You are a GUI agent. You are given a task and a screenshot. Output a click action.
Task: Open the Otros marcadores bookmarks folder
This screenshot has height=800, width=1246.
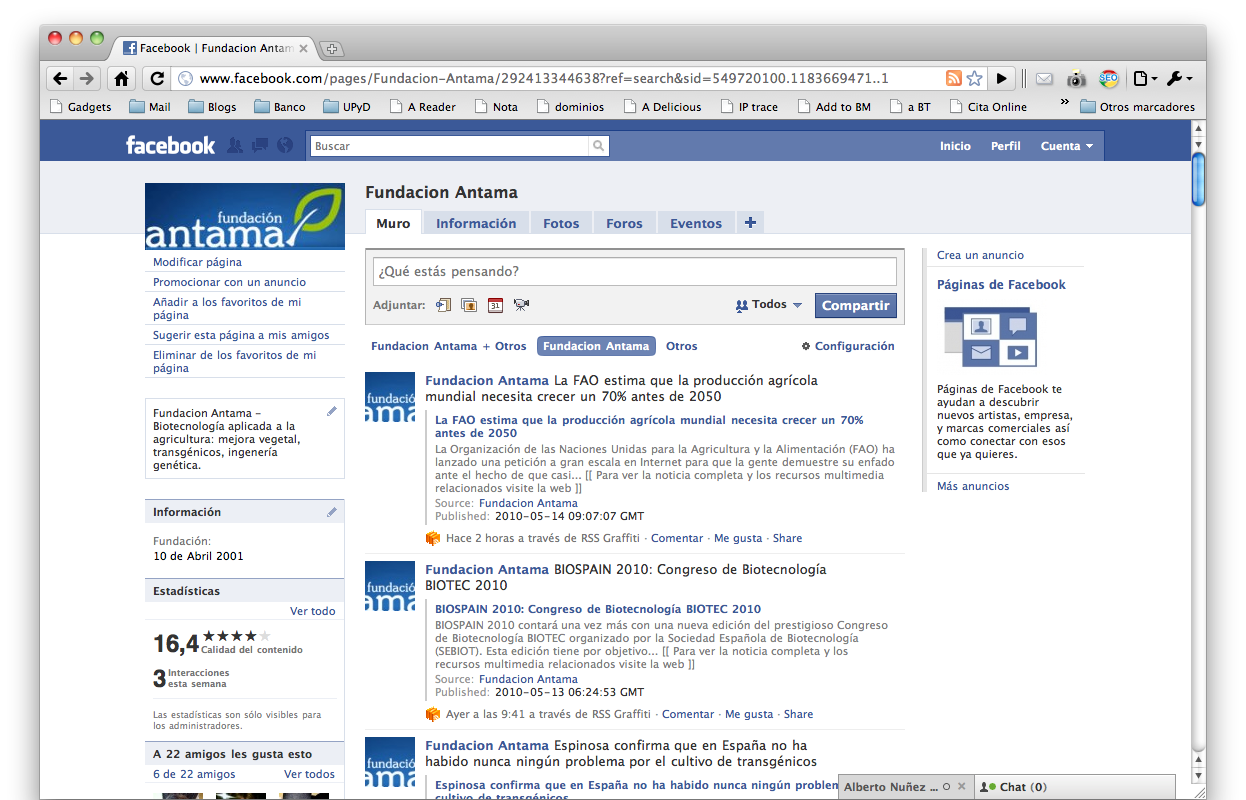[1137, 107]
